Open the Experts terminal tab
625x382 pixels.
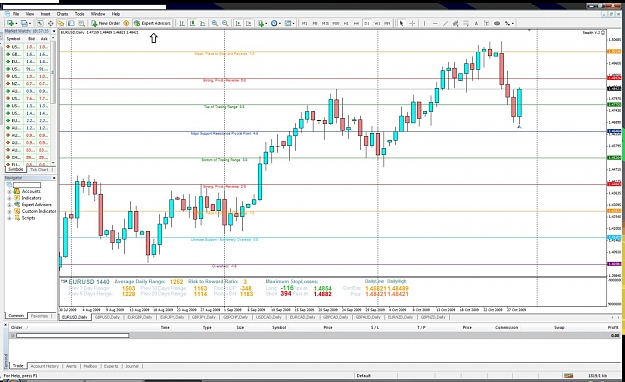click(x=111, y=366)
